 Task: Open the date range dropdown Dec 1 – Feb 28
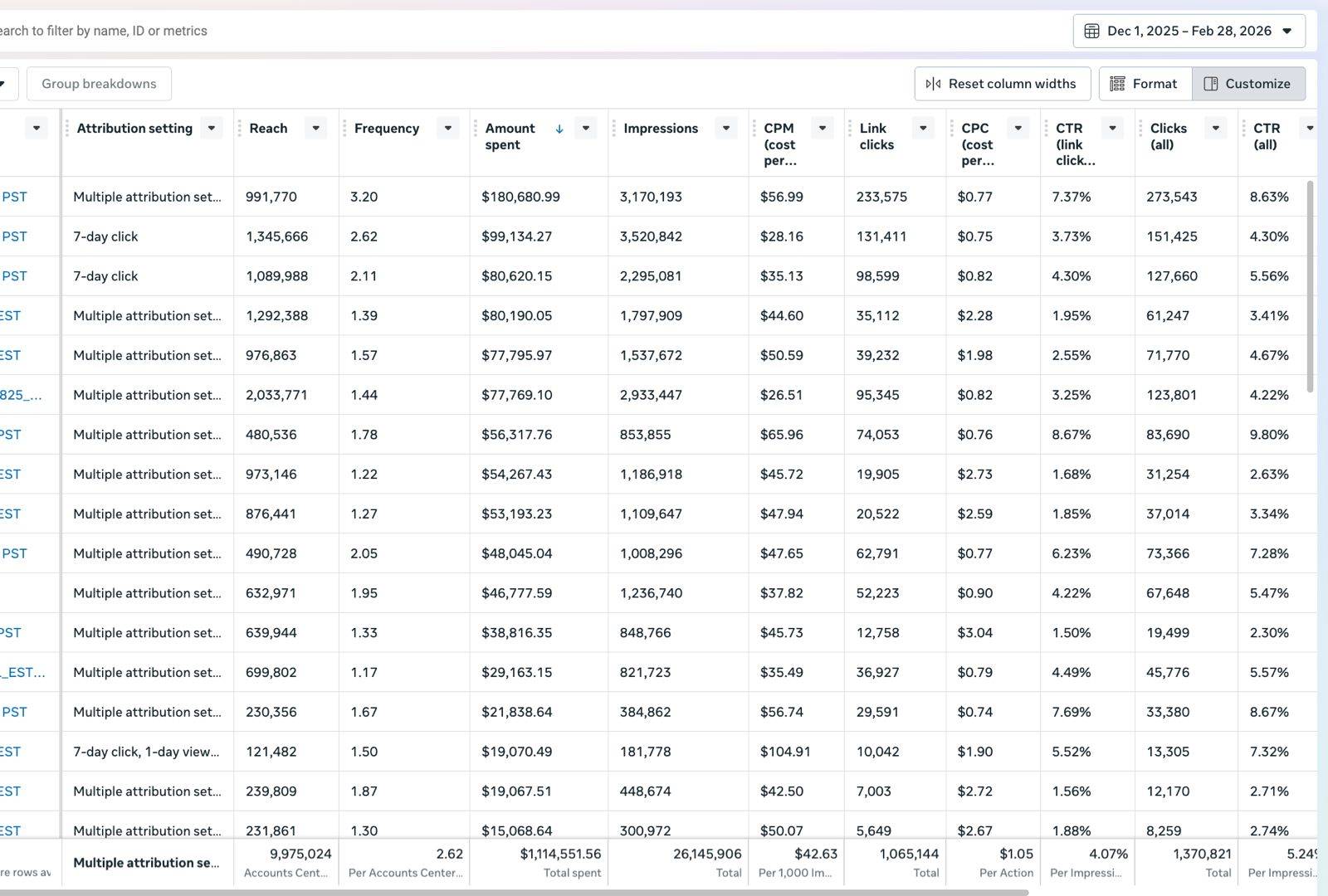point(1189,31)
